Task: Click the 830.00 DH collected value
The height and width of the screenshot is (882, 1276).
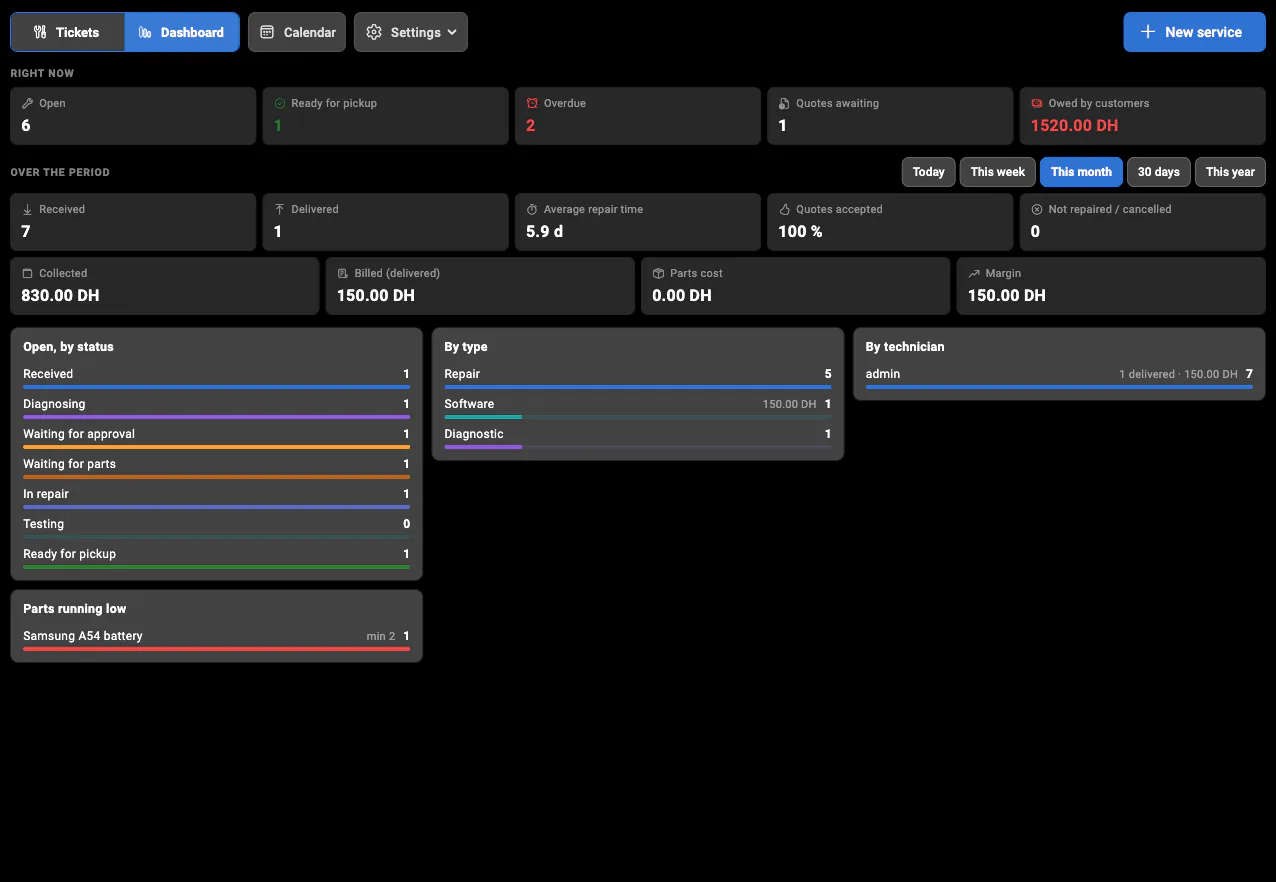Action: (x=60, y=295)
